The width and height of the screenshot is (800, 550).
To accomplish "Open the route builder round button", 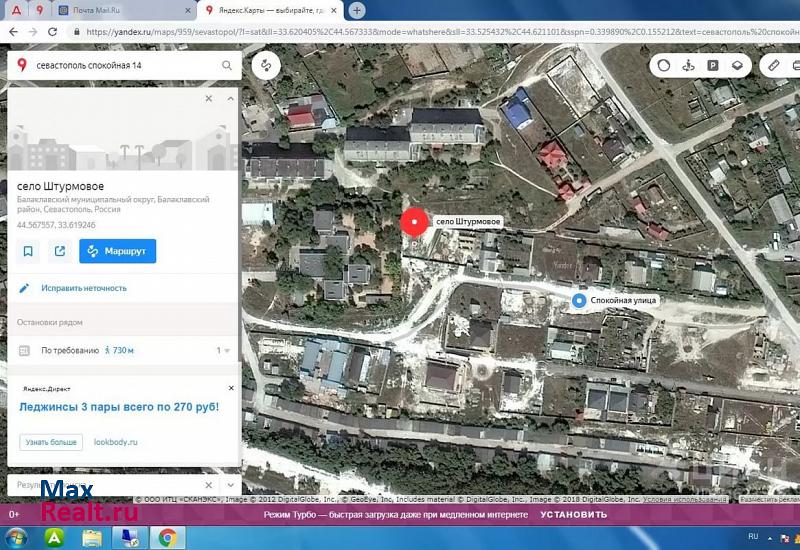I will (267, 66).
